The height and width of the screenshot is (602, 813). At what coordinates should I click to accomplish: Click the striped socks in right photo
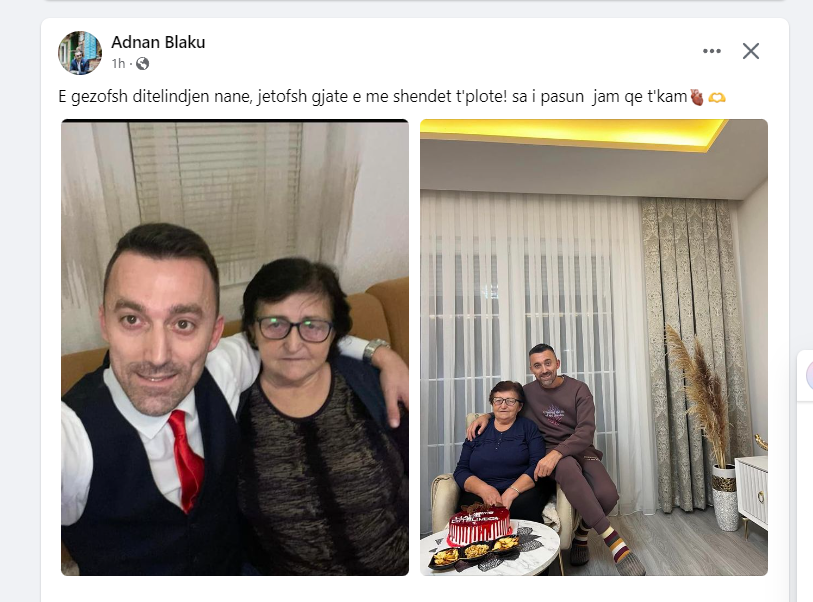click(x=615, y=544)
